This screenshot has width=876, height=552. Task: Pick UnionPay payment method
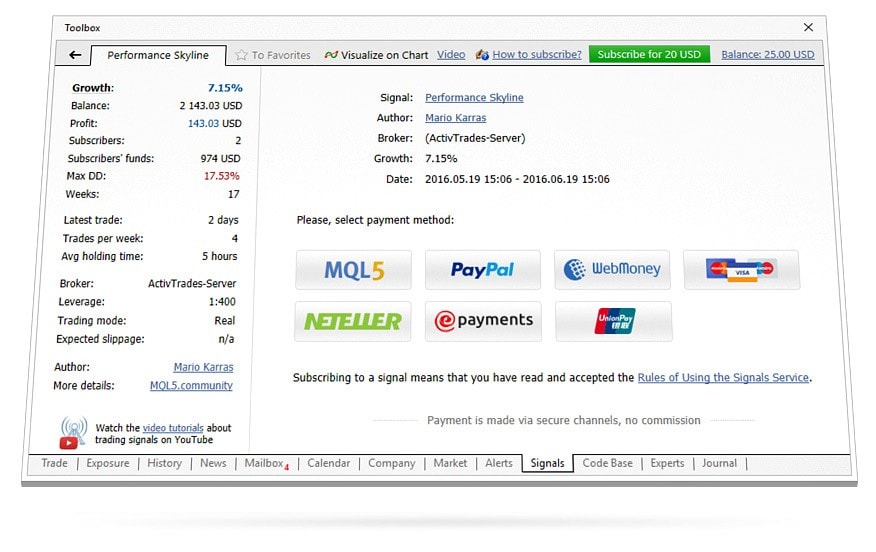pyautogui.click(x=613, y=321)
